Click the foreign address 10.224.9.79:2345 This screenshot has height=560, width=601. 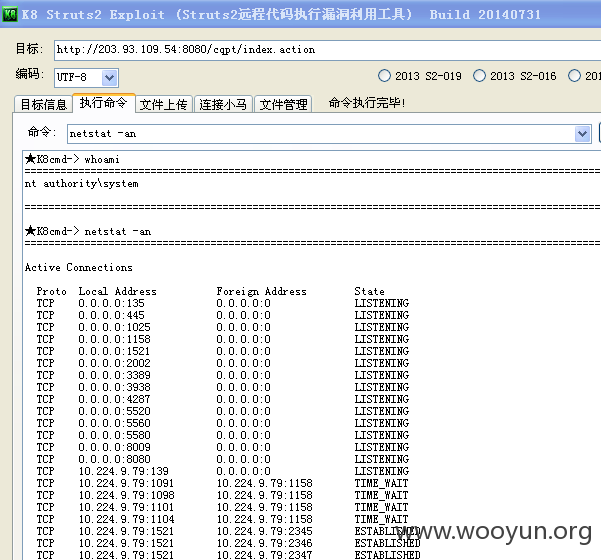265,531
